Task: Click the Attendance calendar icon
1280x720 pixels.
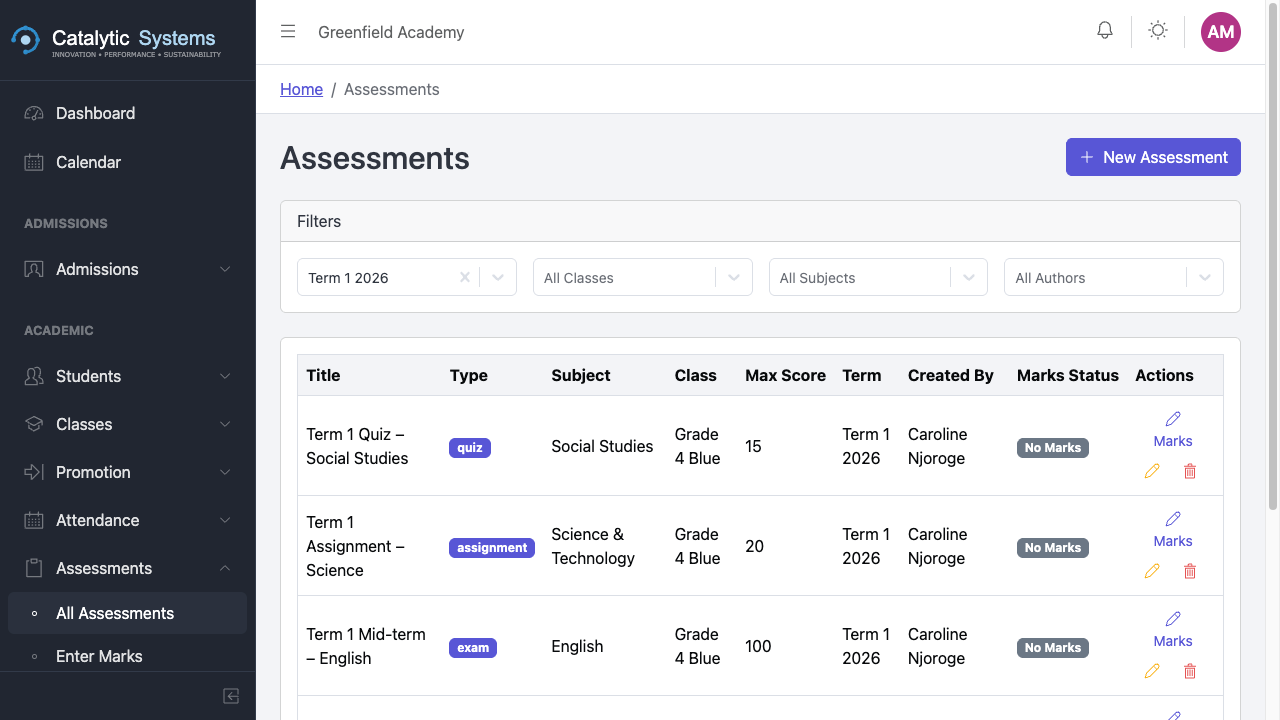Action: click(x=34, y=520)
